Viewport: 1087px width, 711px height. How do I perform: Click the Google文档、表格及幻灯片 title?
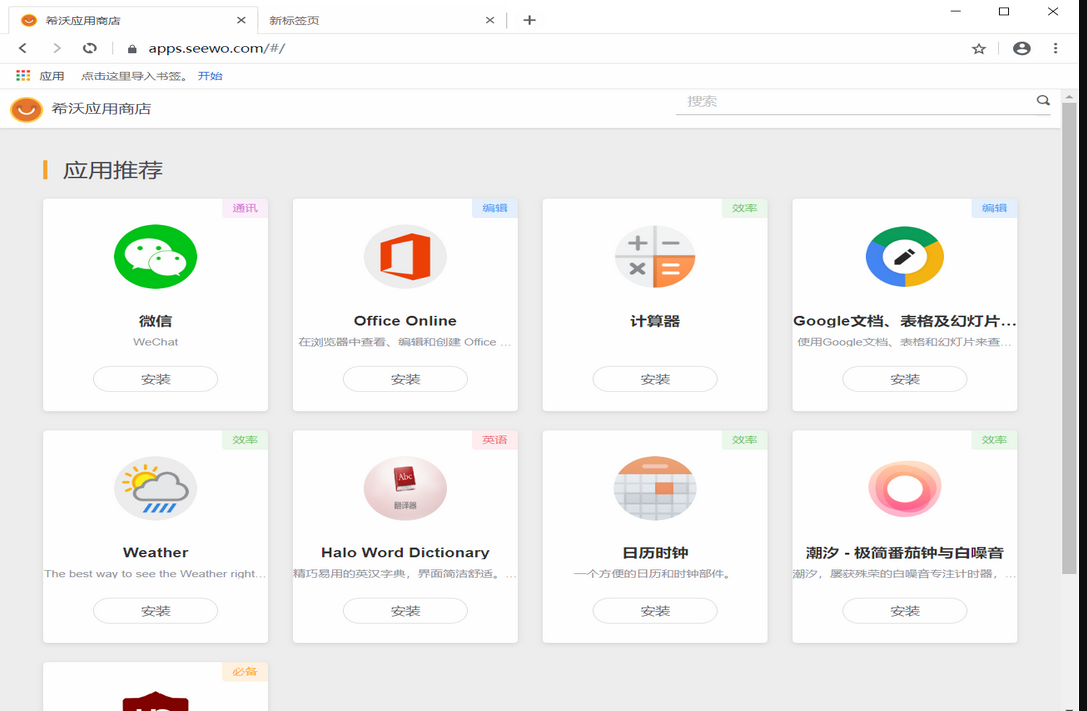coord(905,321)
